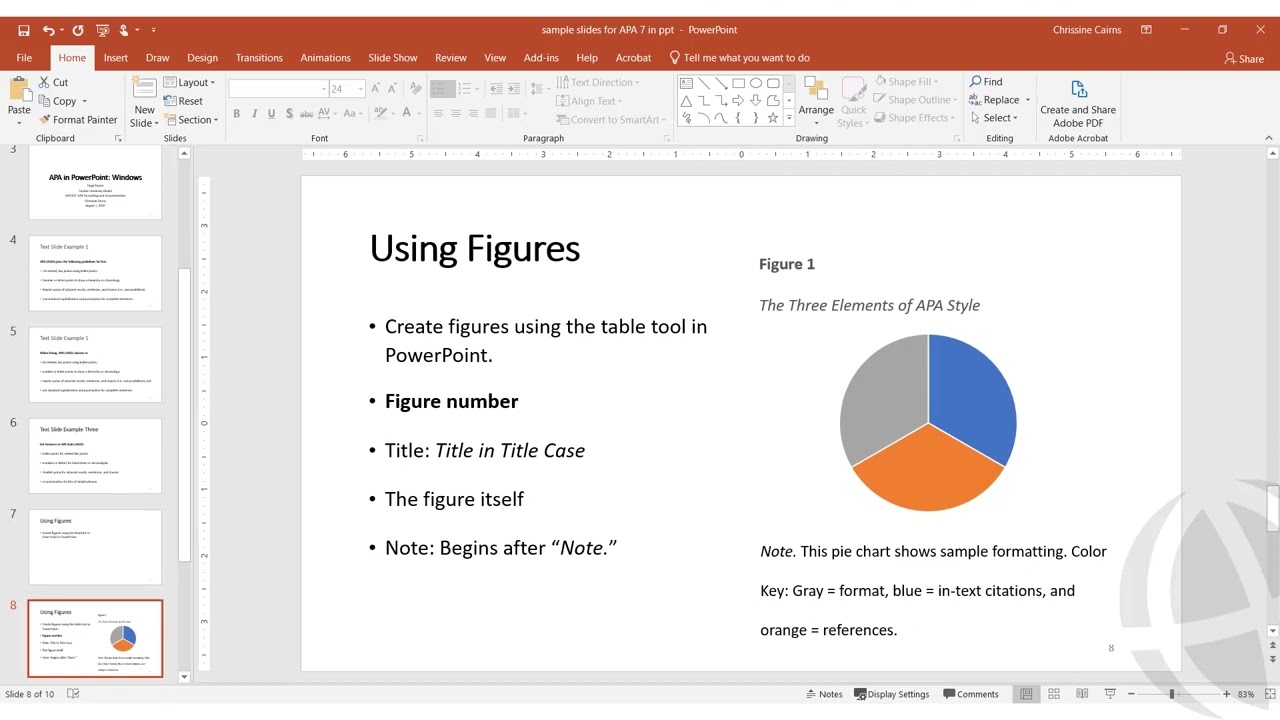Open Comments pane from status bar
Viewport: 1280px width, 720px height.
coord(969,694)
